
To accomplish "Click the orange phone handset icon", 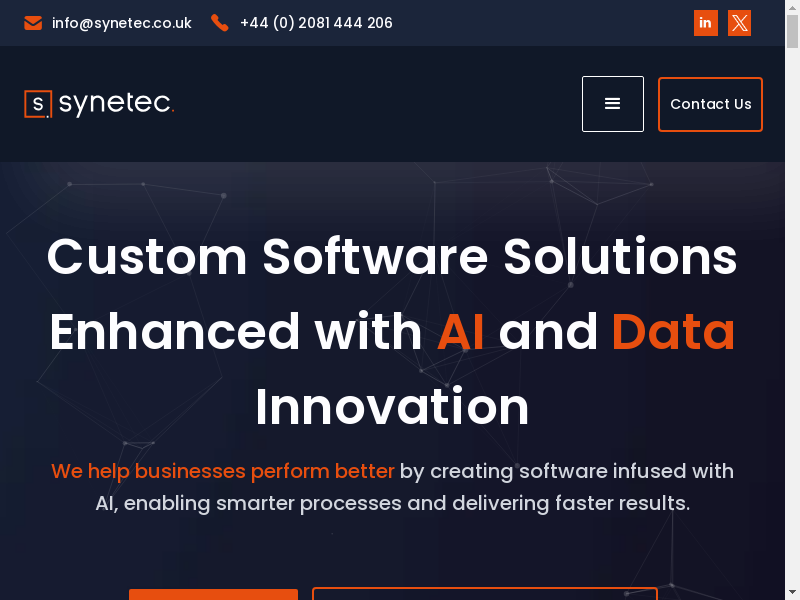I will [x=219, y=23].
